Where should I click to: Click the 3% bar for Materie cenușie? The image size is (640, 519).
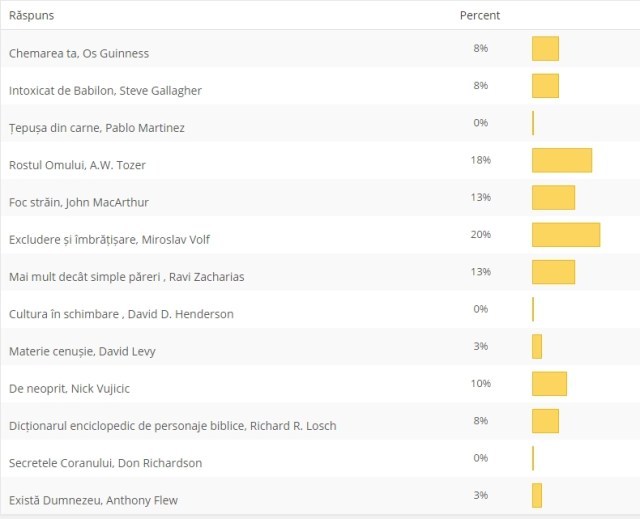[537, 346]
